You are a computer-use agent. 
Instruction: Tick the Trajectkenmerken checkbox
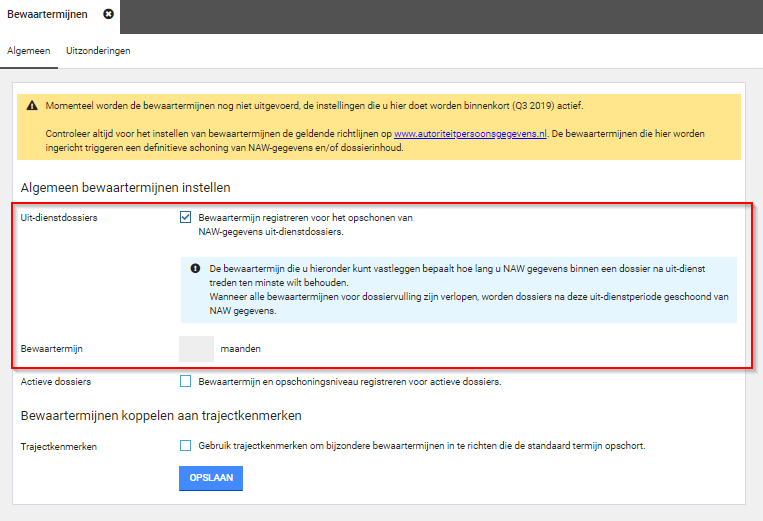point(186,446)
